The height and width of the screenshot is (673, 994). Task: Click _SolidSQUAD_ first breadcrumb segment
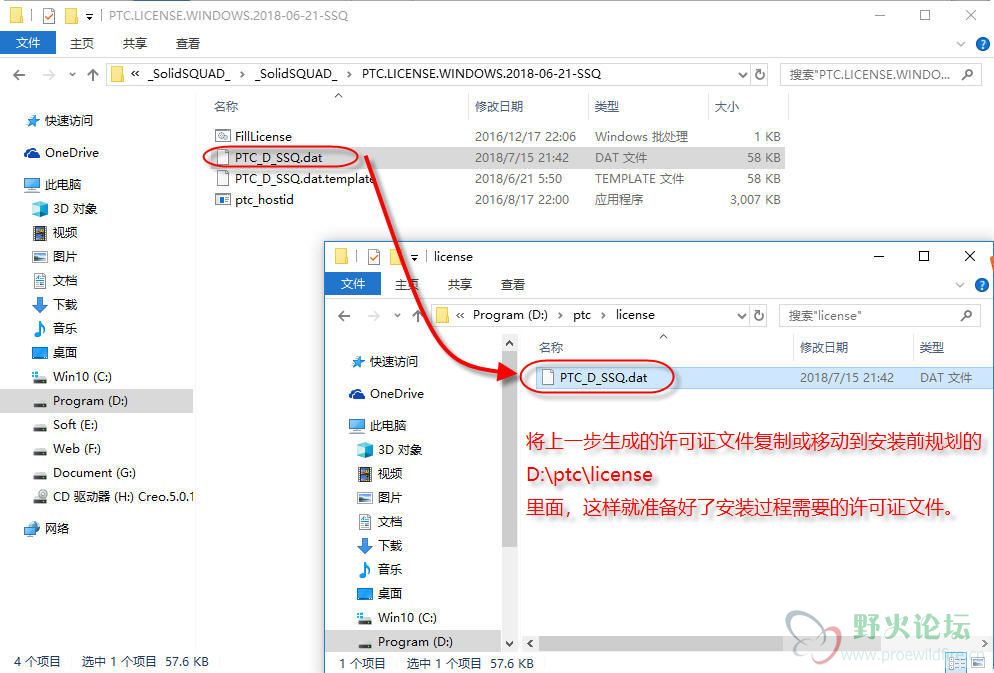(x=189, y=74)
